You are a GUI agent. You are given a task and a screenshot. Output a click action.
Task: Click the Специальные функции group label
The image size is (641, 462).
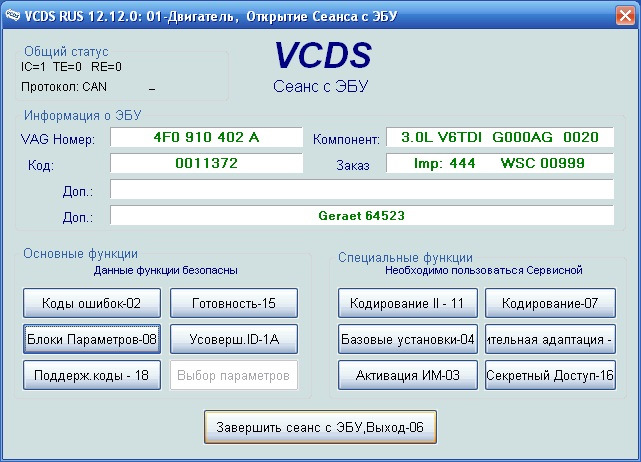tap(405, 258)
